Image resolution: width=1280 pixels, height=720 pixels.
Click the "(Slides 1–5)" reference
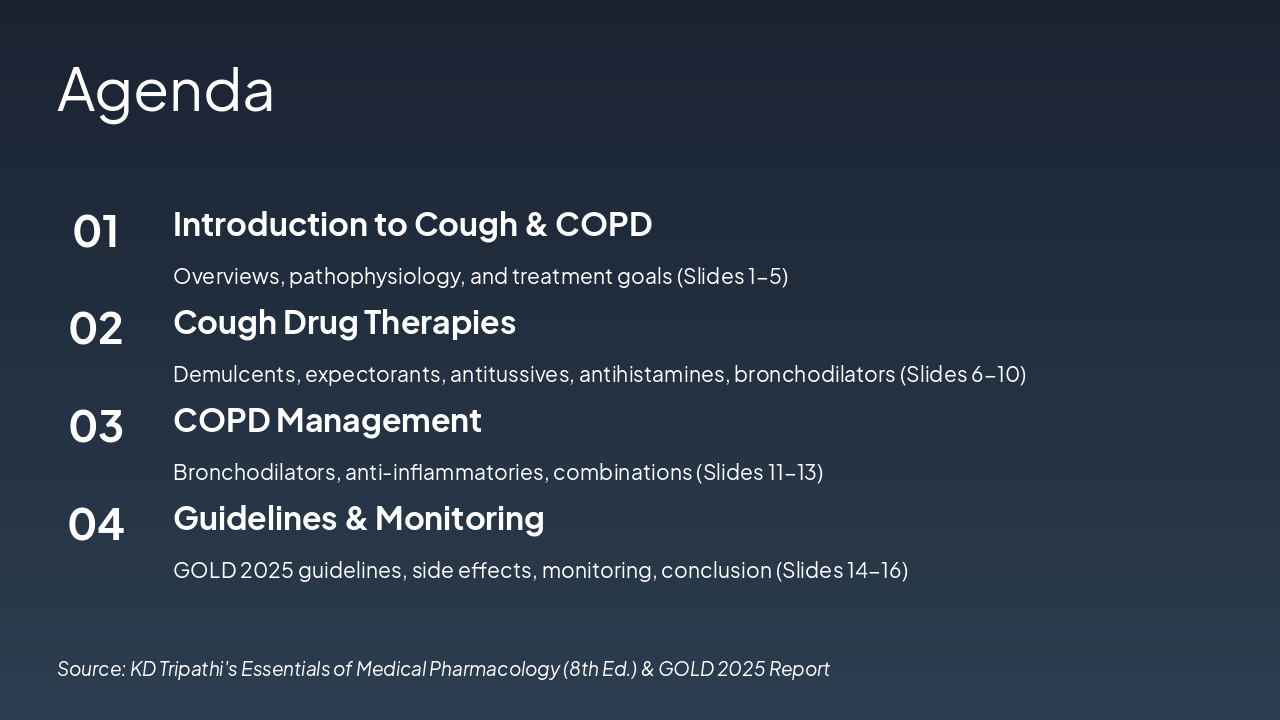pos(733,276)
